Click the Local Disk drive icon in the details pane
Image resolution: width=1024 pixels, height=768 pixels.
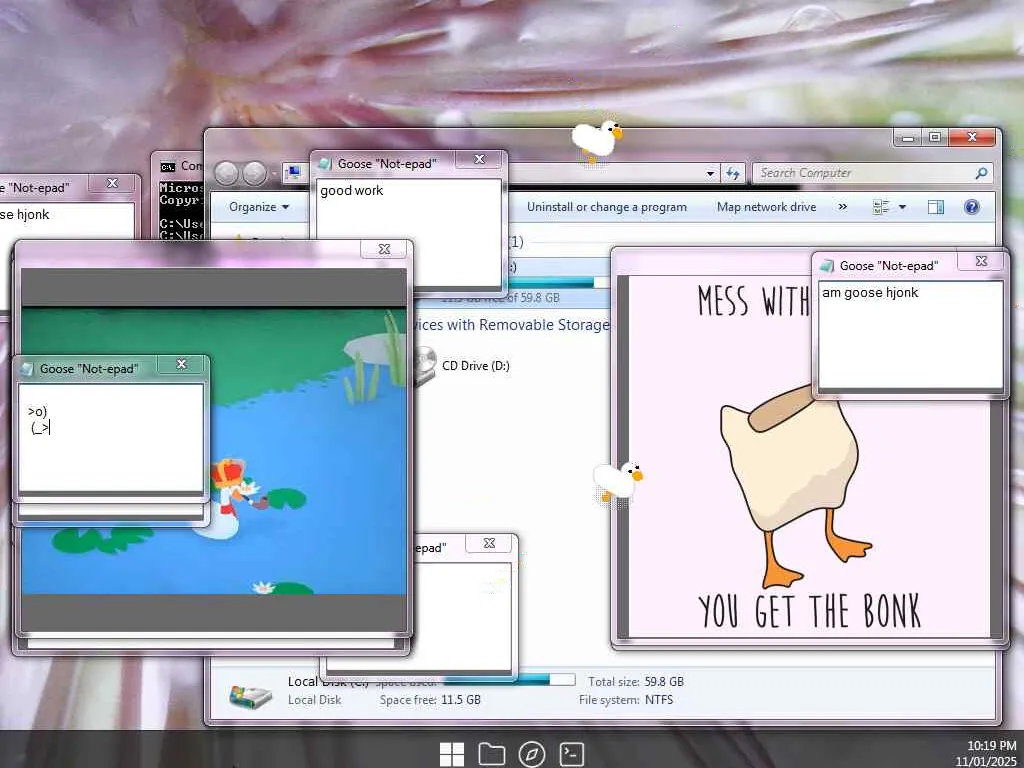(x=251, y=695)
